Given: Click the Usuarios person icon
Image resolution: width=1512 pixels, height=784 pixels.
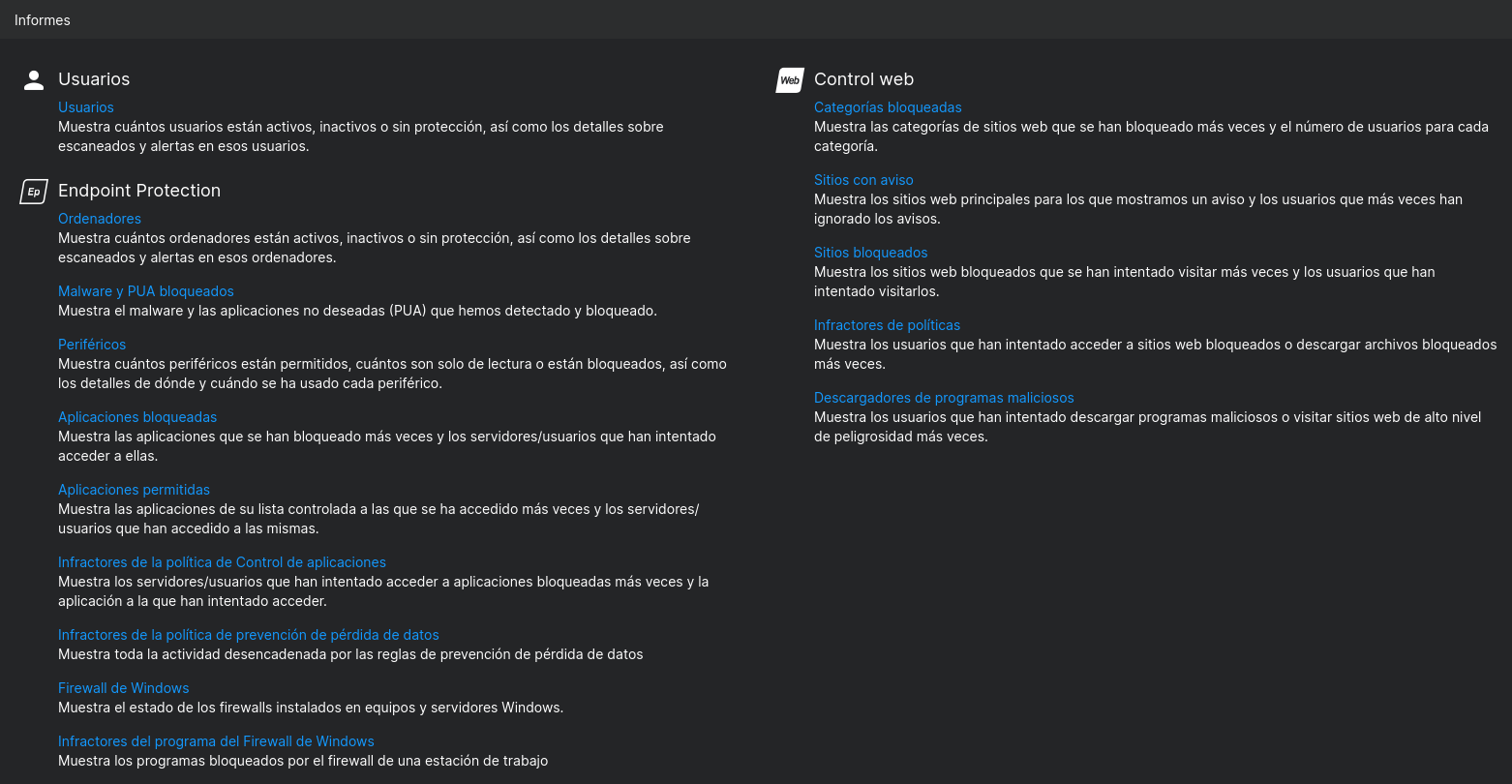Looking at the screenshot, I should [x=34, y=80].
